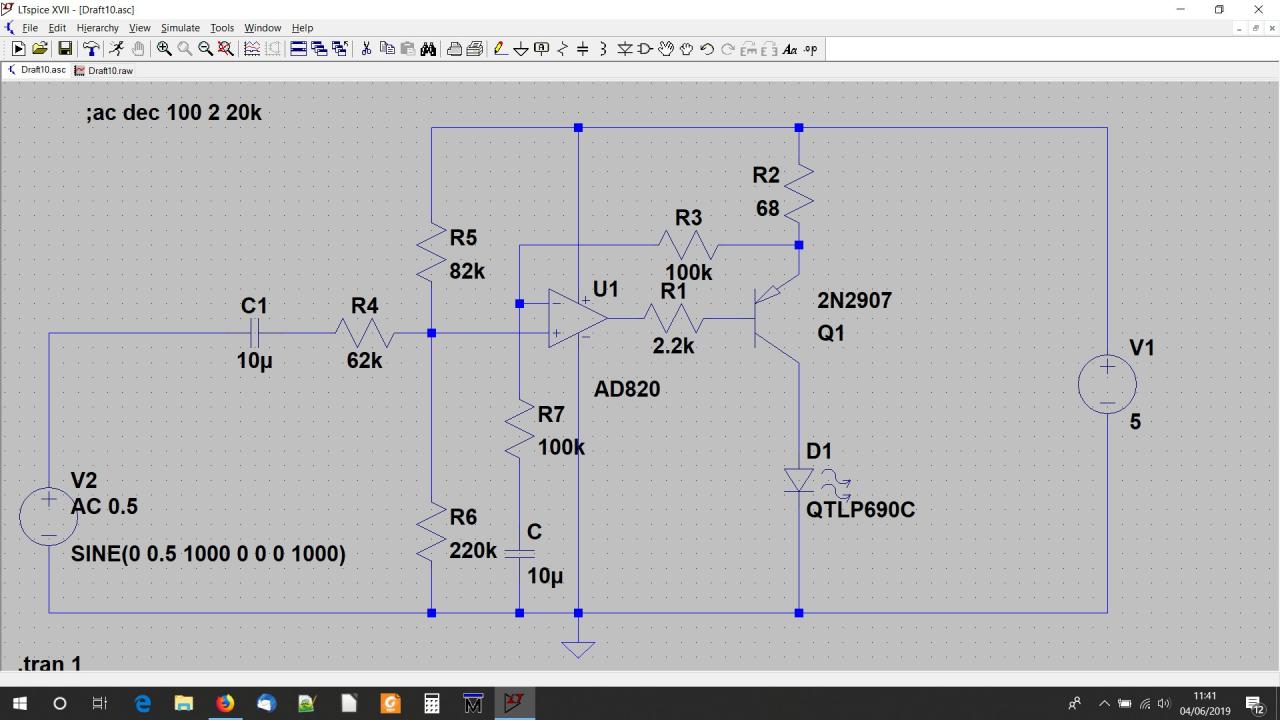This screenshot has height=720, width=1280.
Task: Open the Help menu
Action: tap(302, 28)
